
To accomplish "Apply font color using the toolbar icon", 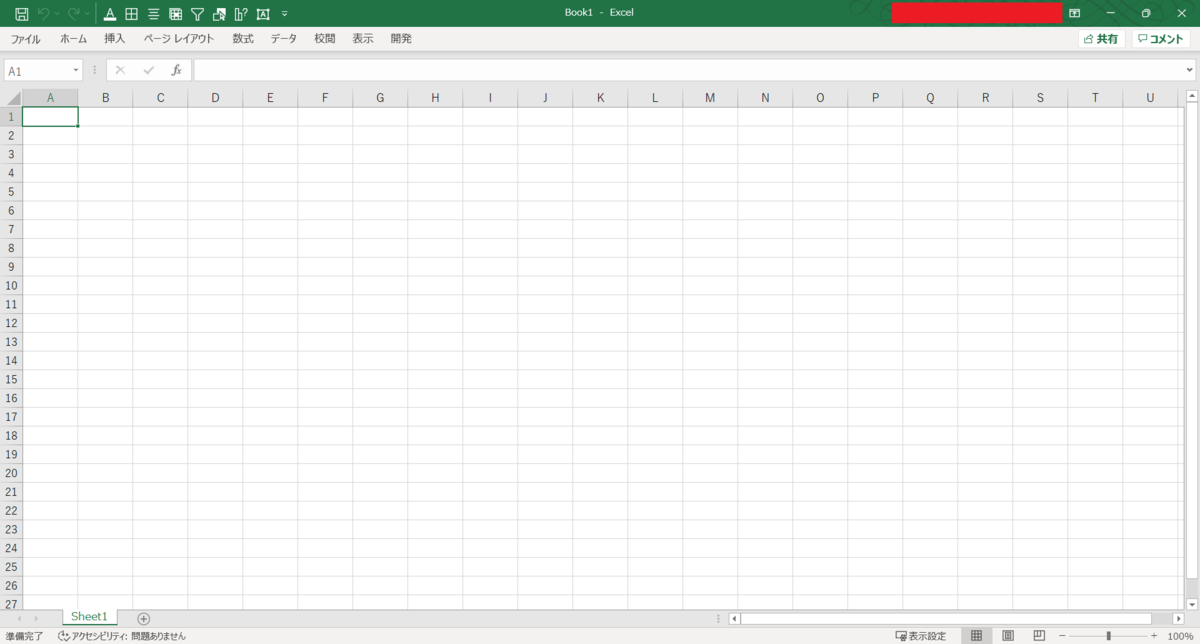I will (110, 13).
